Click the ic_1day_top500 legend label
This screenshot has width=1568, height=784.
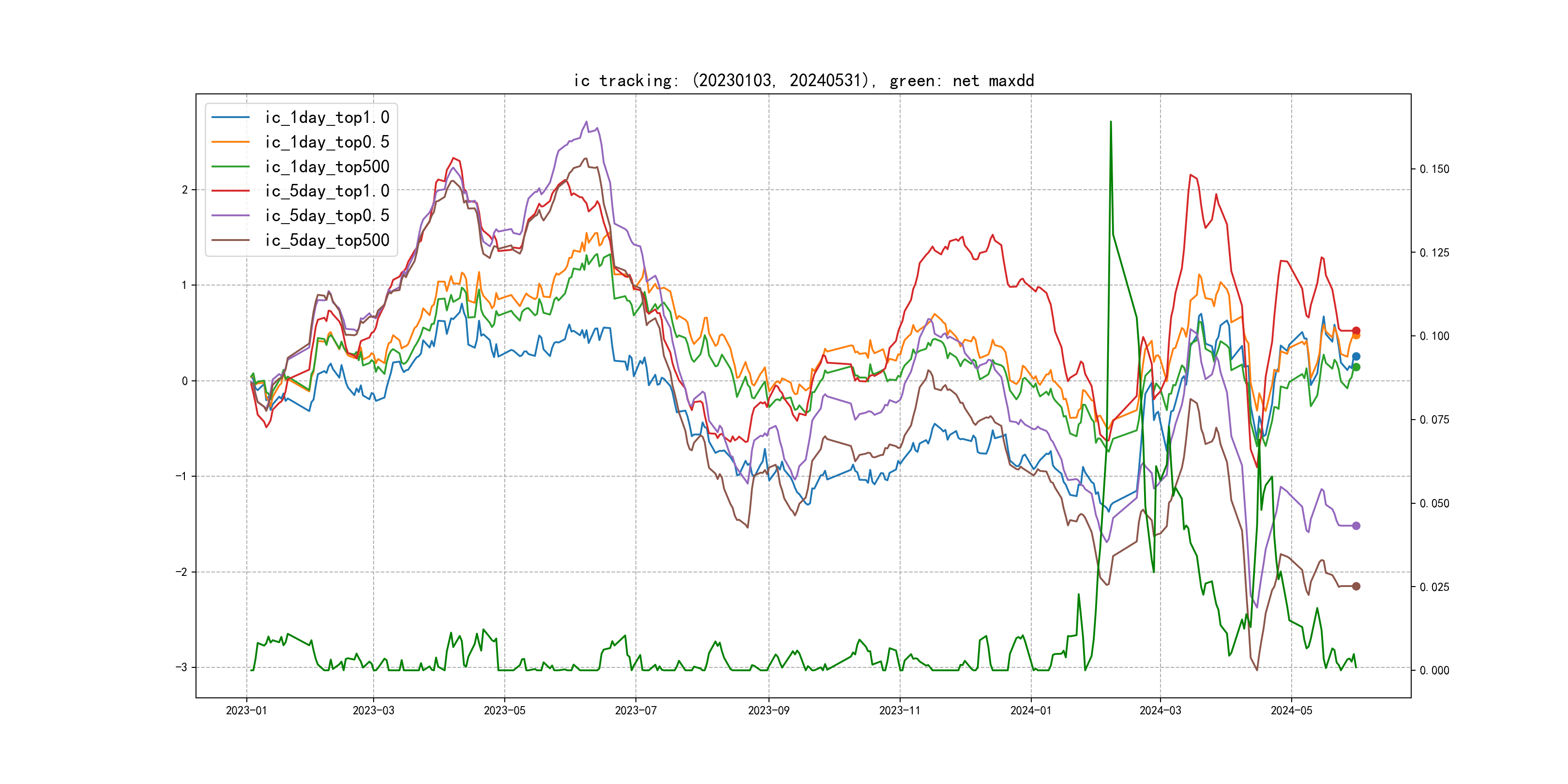326,167
